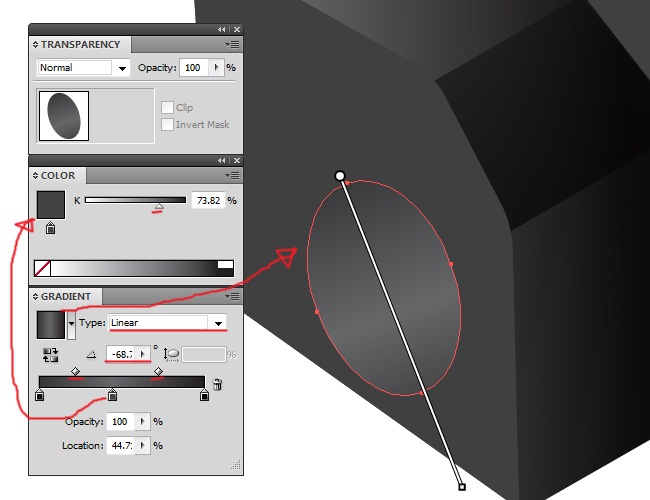Click the K slider triangle handle

159,206
